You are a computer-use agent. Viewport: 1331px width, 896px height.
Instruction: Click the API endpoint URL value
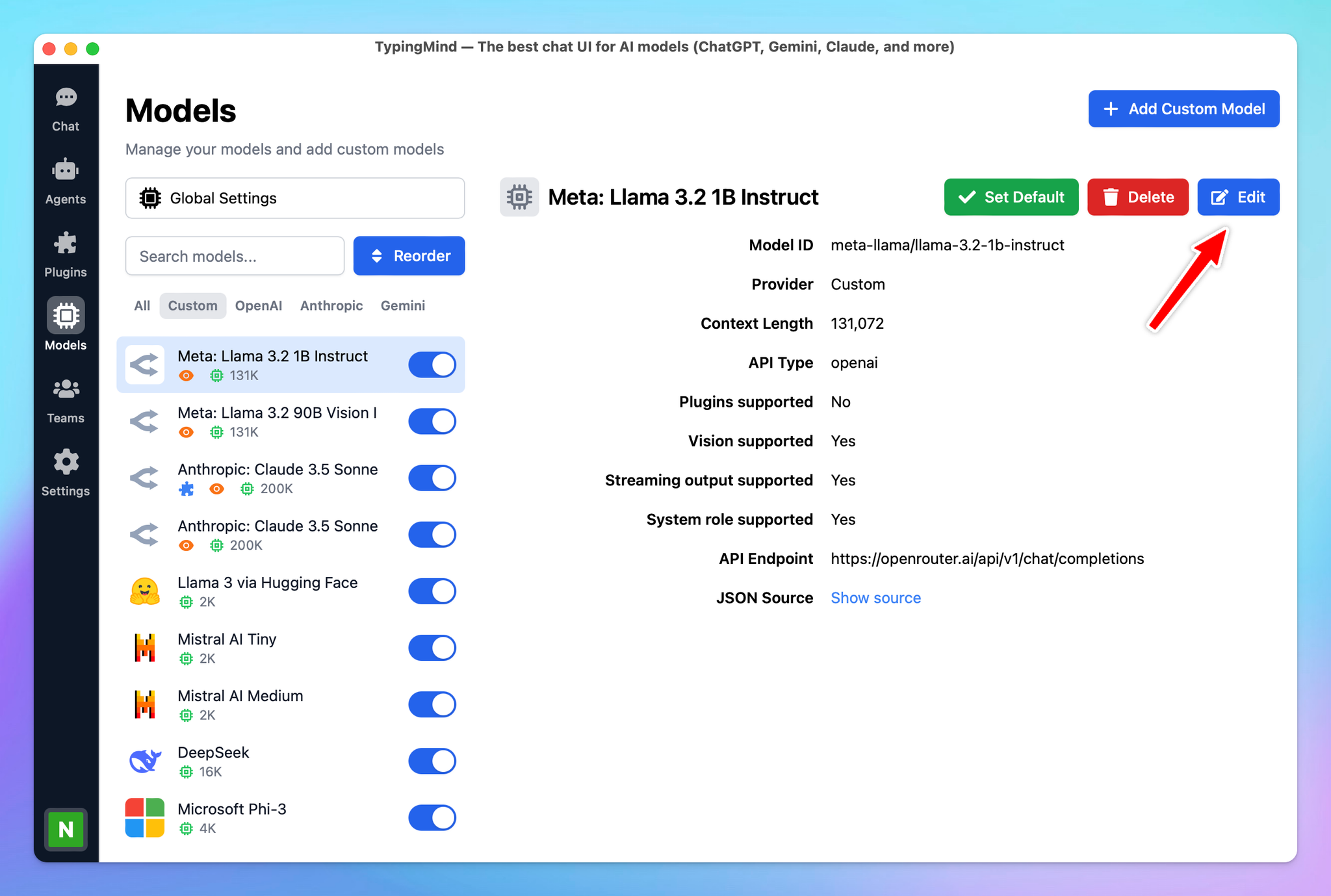[987, 559]
